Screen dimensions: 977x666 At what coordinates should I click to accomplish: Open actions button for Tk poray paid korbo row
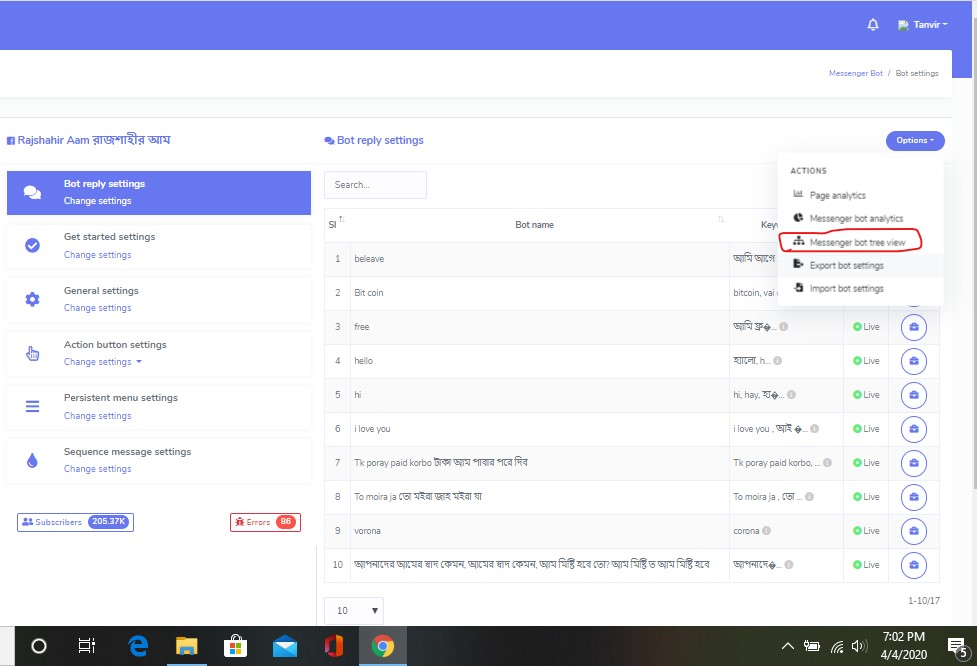tap(913, 463)
